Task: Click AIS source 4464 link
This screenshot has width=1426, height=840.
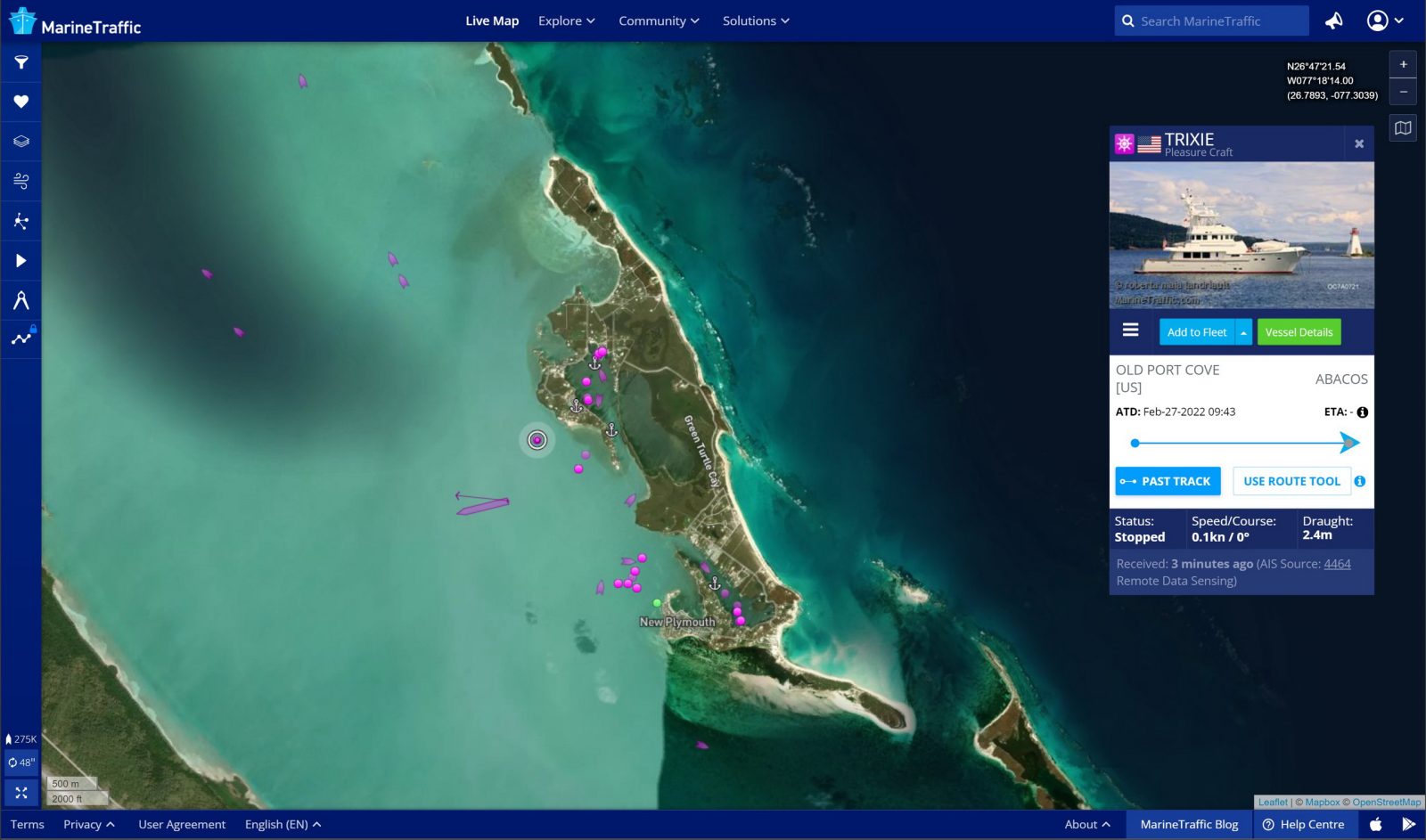Action: coord(1337,564)
